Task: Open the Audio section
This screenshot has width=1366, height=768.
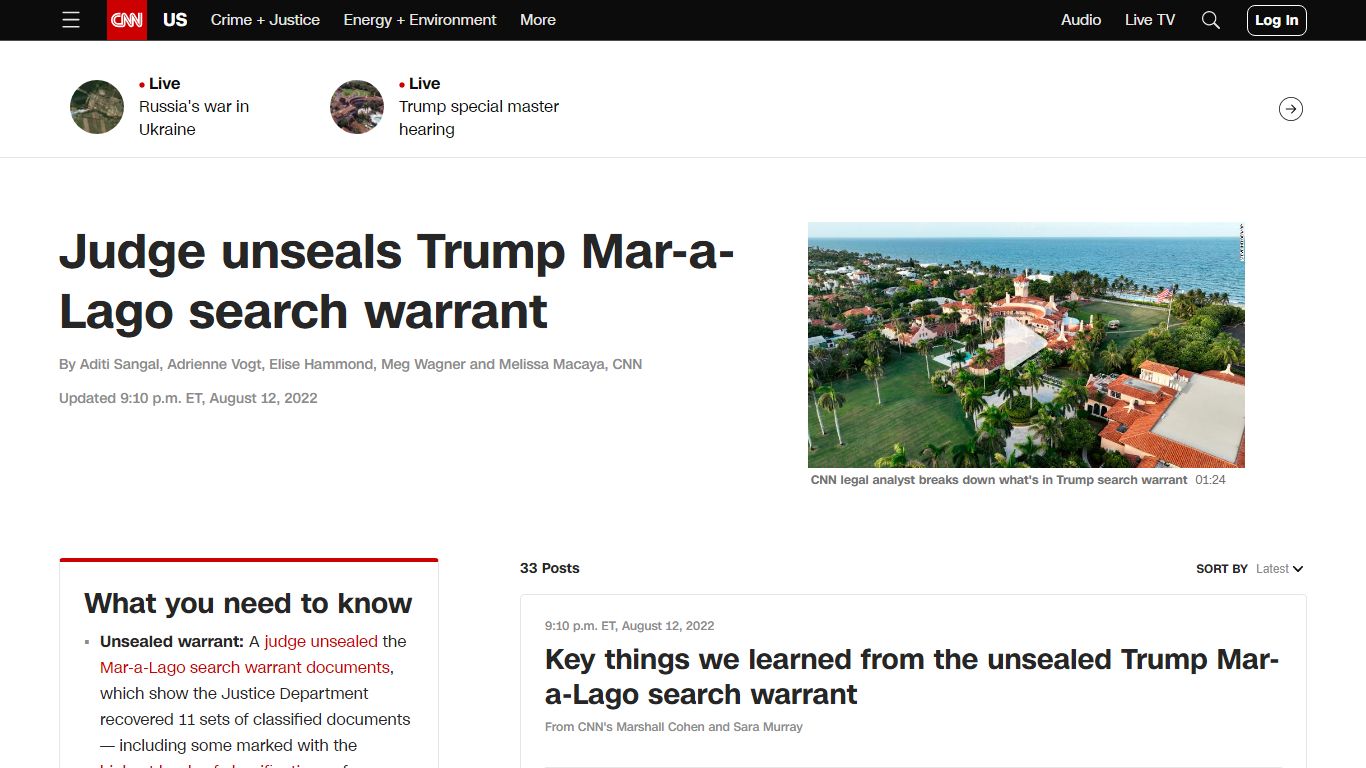Action: point(1081,20)
